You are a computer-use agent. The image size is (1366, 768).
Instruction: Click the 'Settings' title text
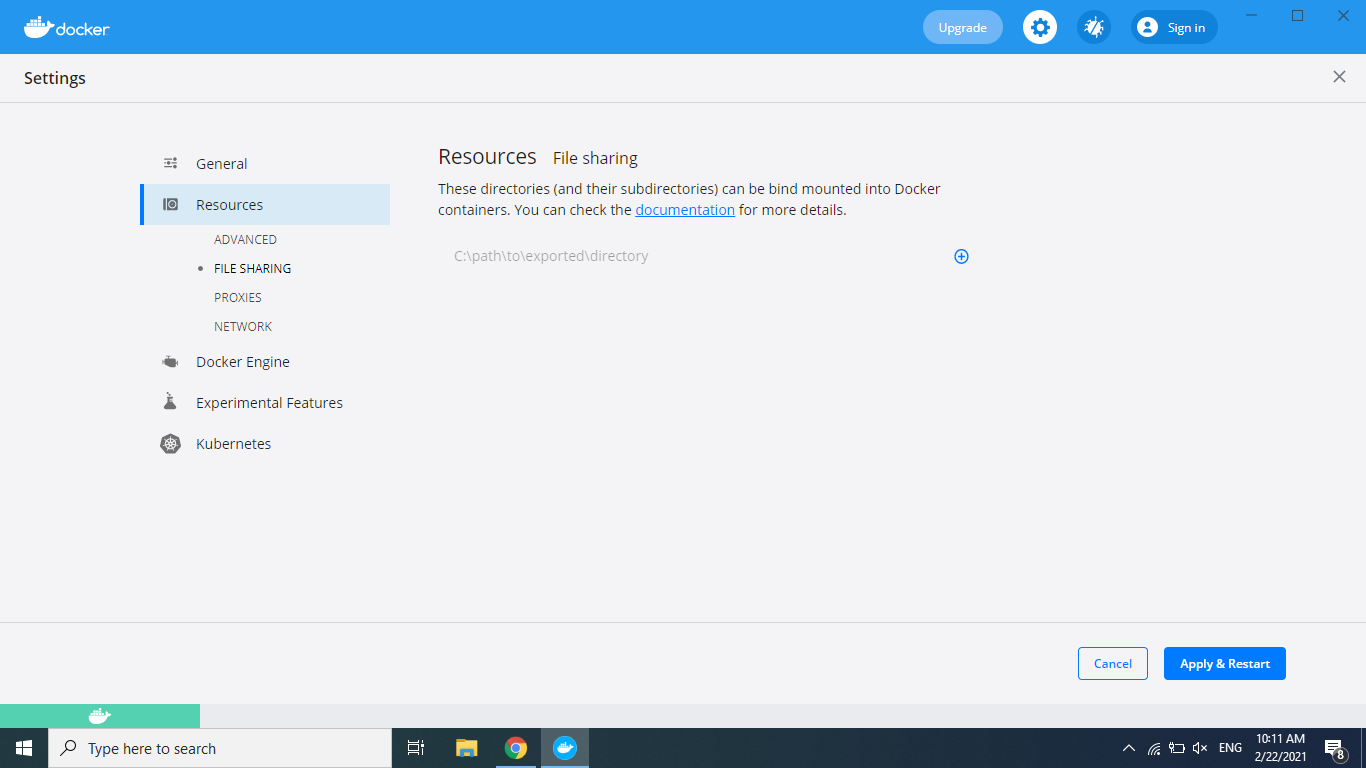[x=55, y=78]
